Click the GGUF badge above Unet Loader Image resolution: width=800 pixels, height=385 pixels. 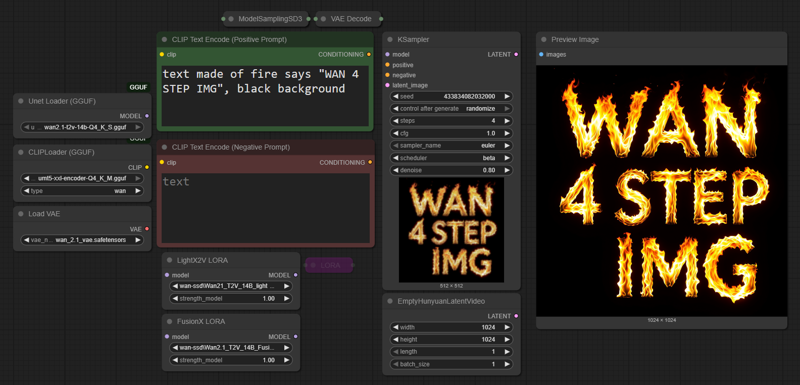tap(138, 87)
